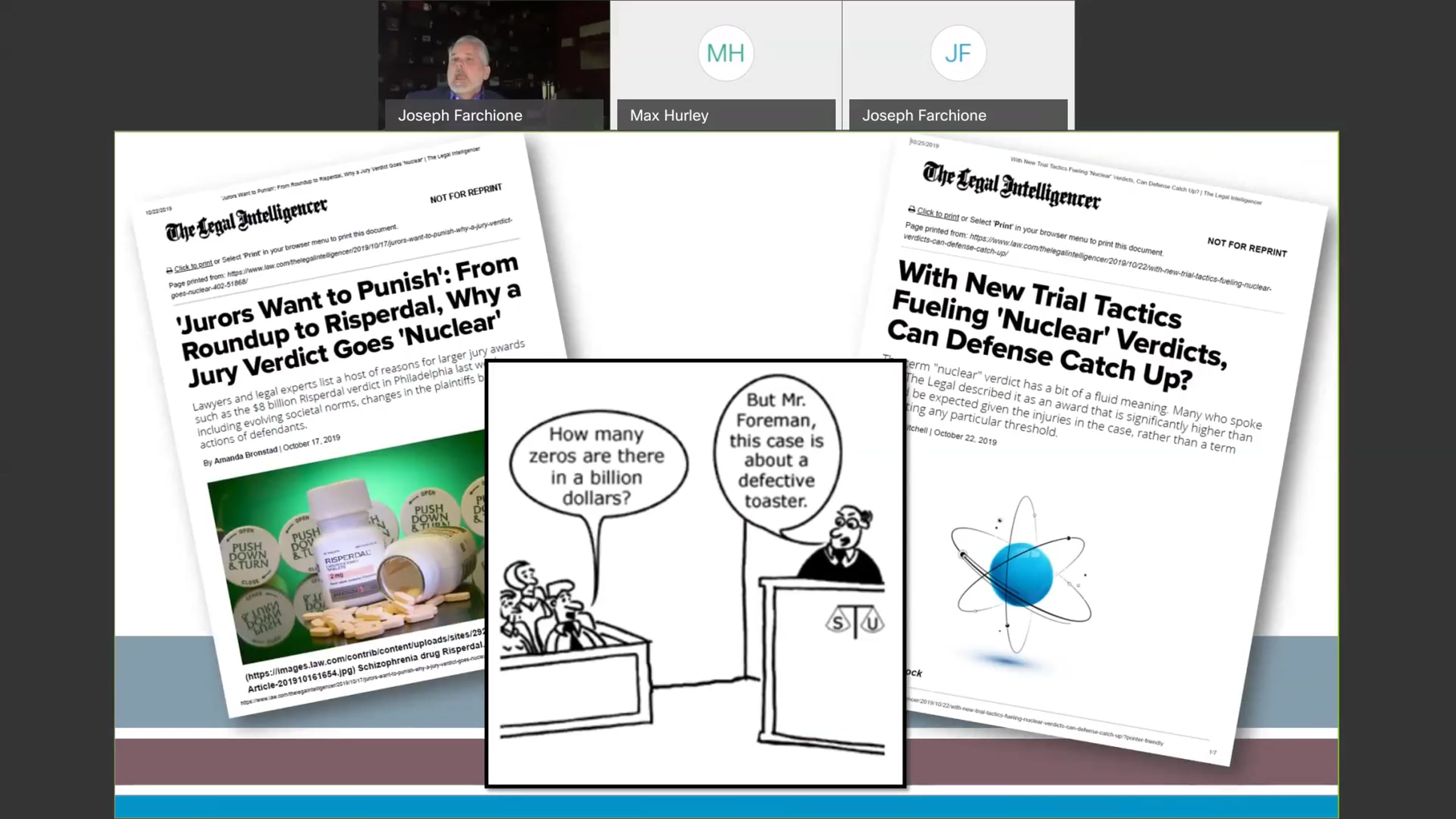Click the blue atom illustration
This screenshot has height=819, width=1456.
pos(1021,574)
